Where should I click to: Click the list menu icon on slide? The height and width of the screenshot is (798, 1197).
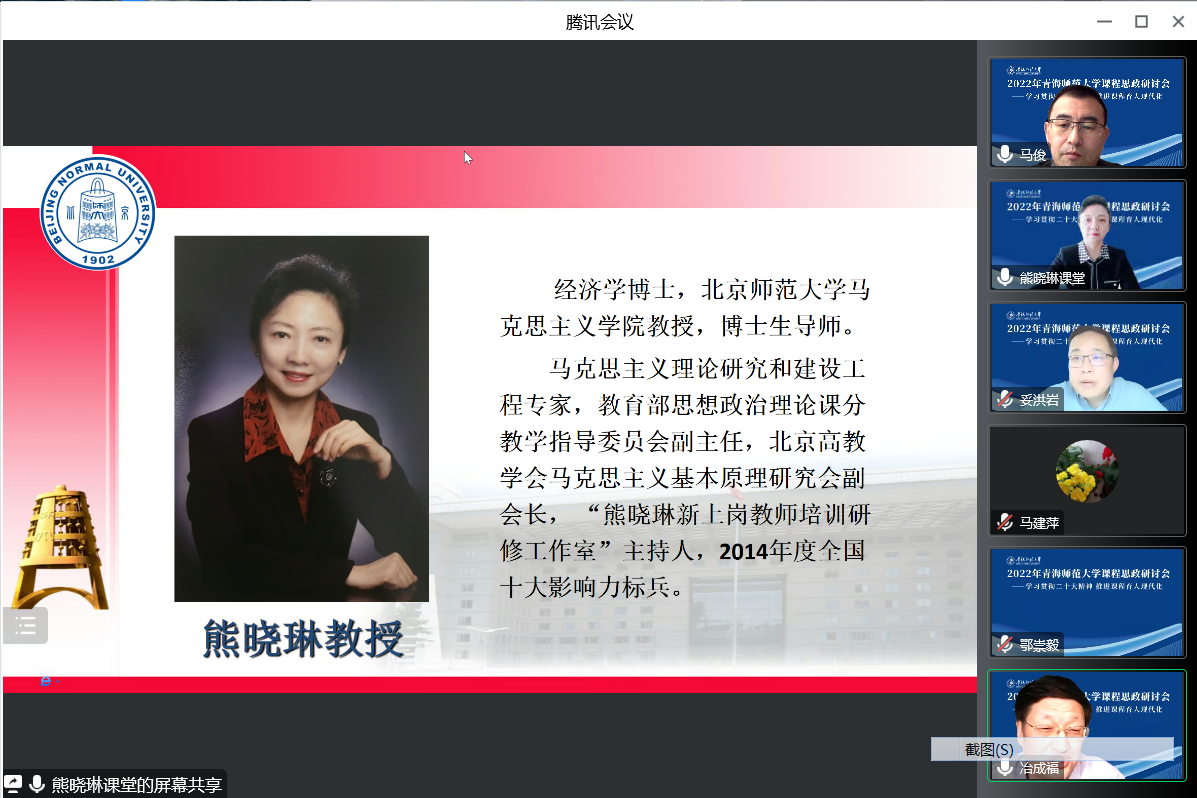pos(24,626)
